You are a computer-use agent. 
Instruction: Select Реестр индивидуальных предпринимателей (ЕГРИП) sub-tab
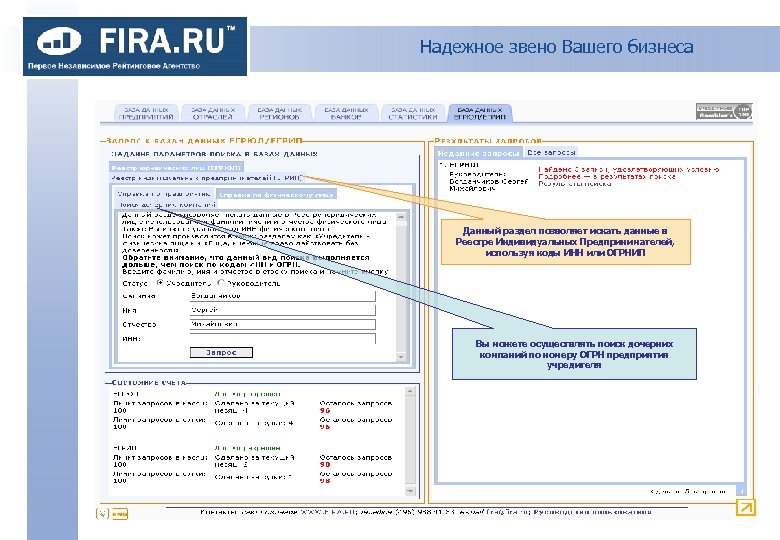click(206, 178)
